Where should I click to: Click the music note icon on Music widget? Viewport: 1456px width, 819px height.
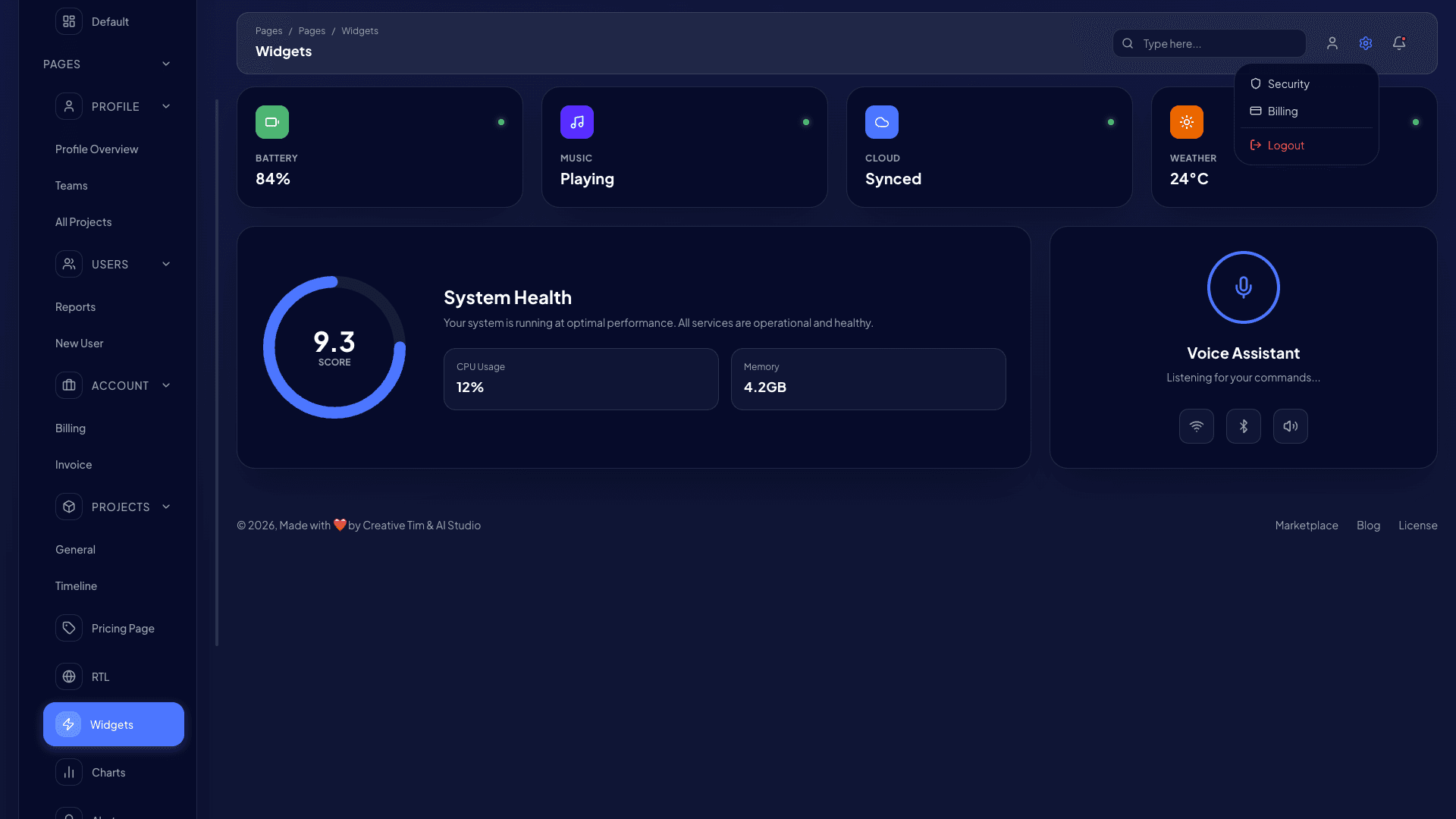577,121
